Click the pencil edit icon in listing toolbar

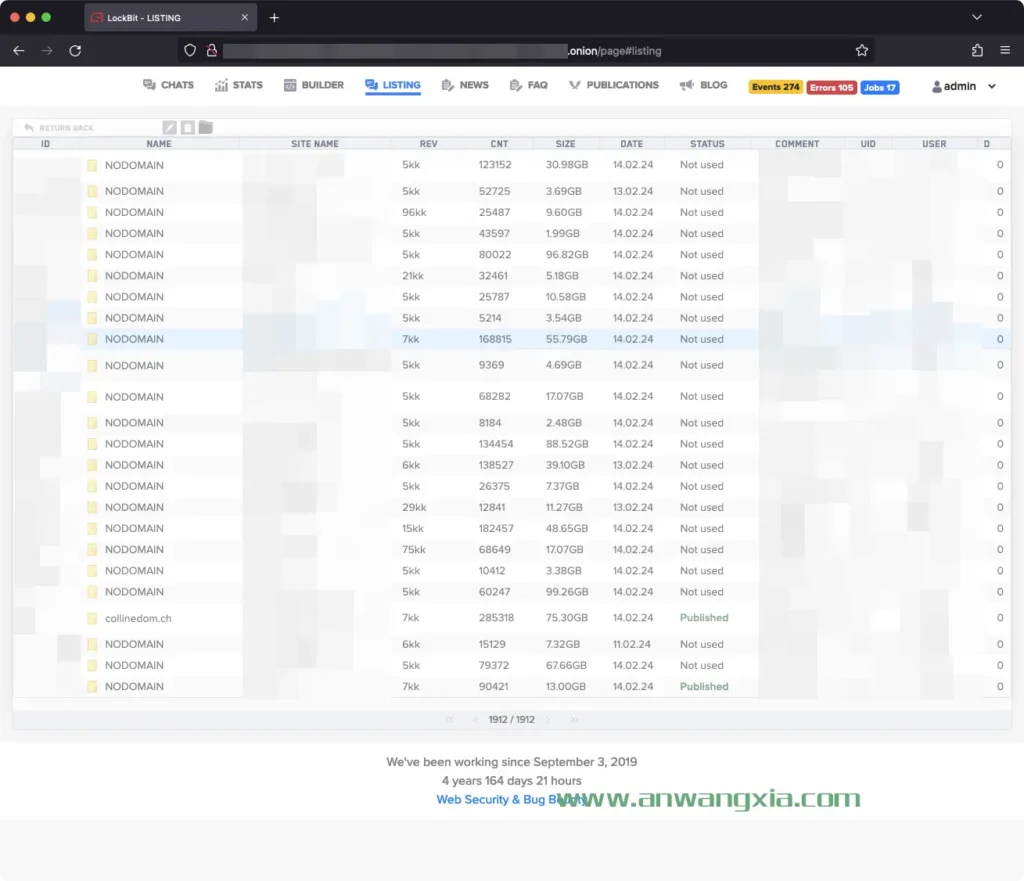(169, 127)
